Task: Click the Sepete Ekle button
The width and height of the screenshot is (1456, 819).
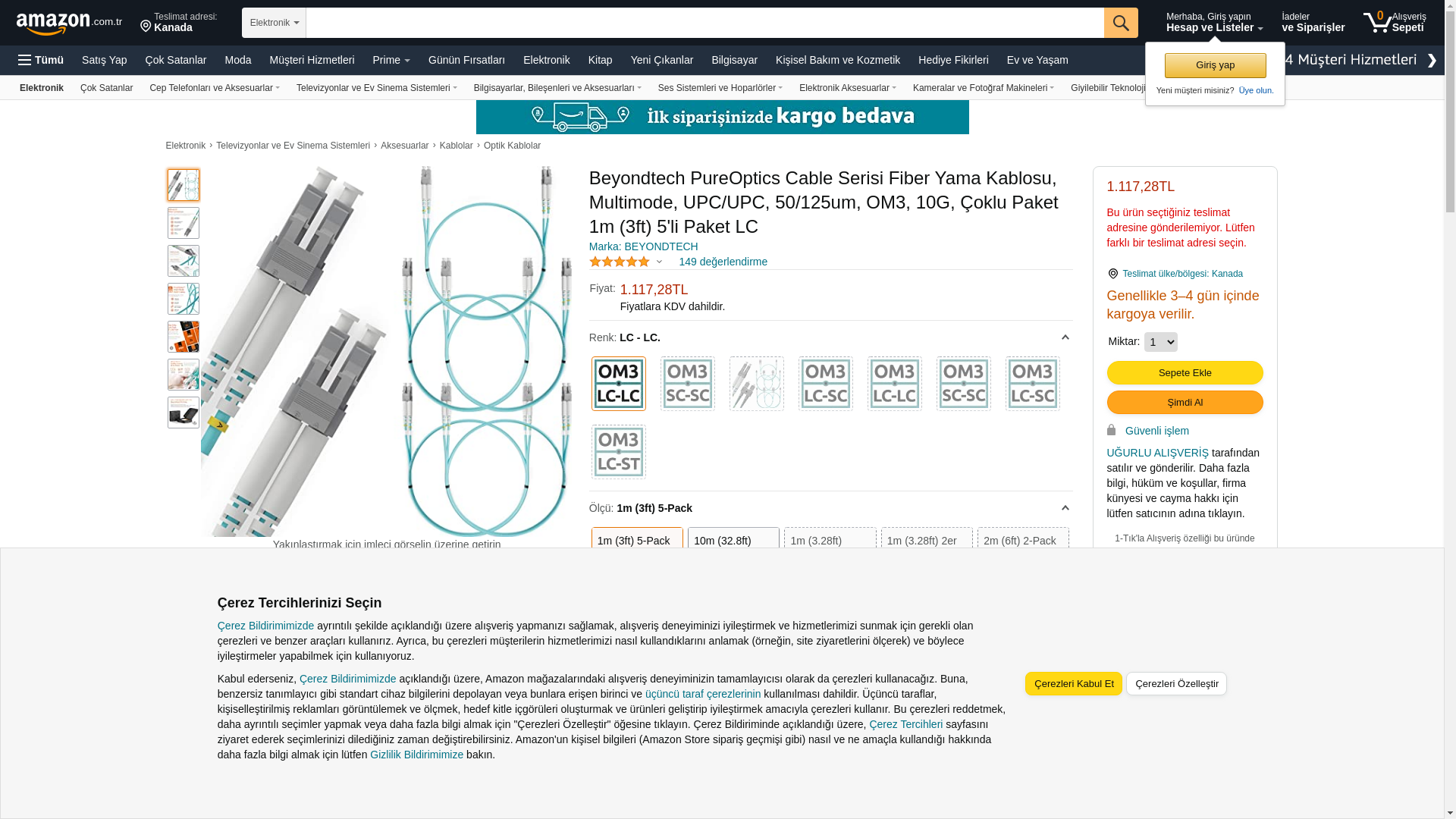Action: click(x=1185, y=372)
